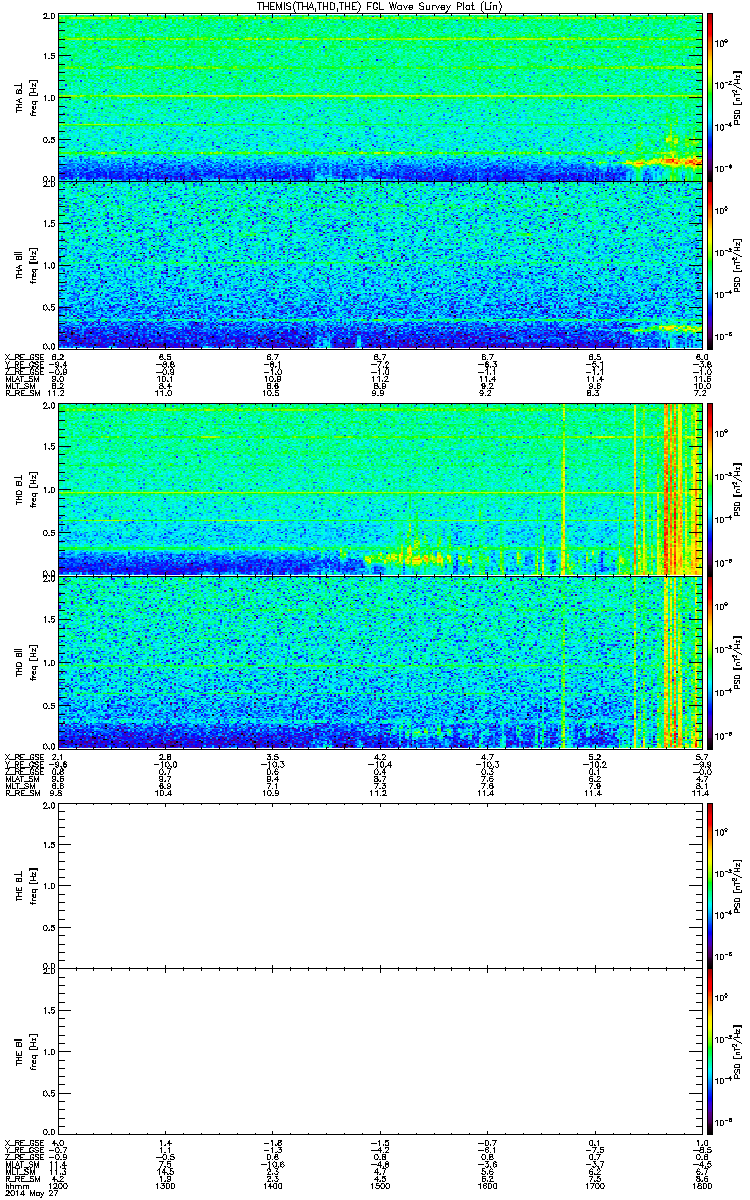Click the red broadband burst in THD BL panel

coord(673,490)
